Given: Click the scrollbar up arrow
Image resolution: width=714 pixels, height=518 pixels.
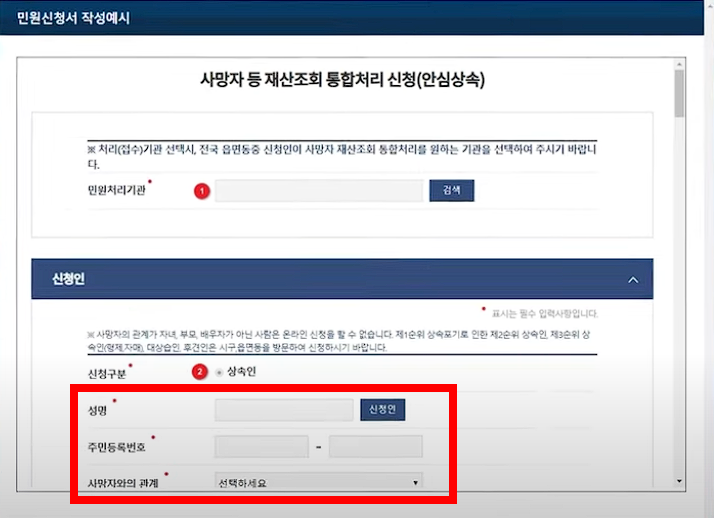Looking at the screenshot, I should tap(679, 65).
